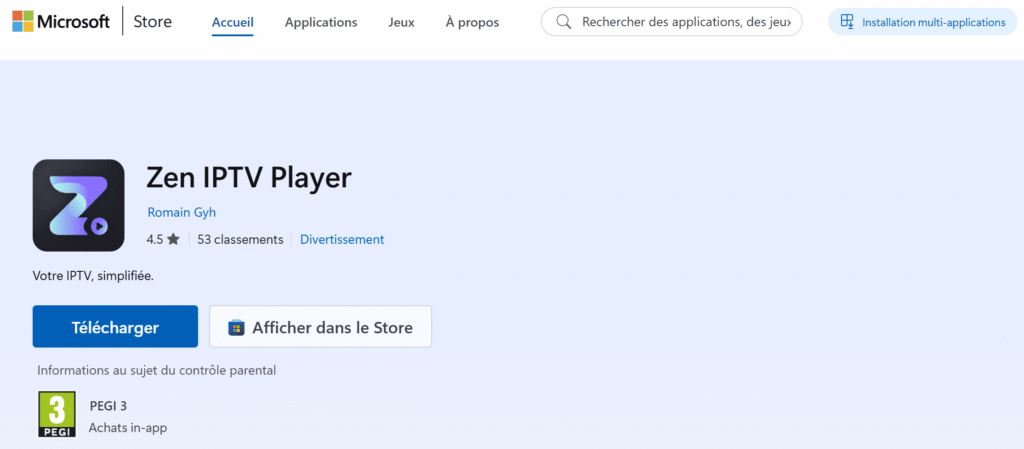1024x449 pixels.
Task: Click the green PEGI 3 badge
Action: 56,414
